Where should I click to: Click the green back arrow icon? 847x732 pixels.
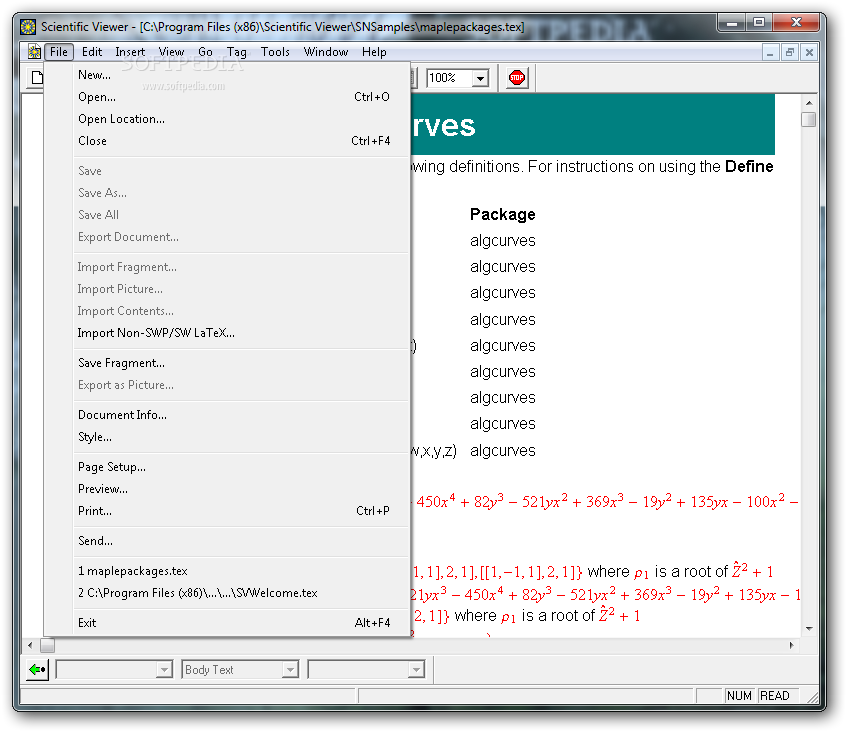click(x=37, y=670)
